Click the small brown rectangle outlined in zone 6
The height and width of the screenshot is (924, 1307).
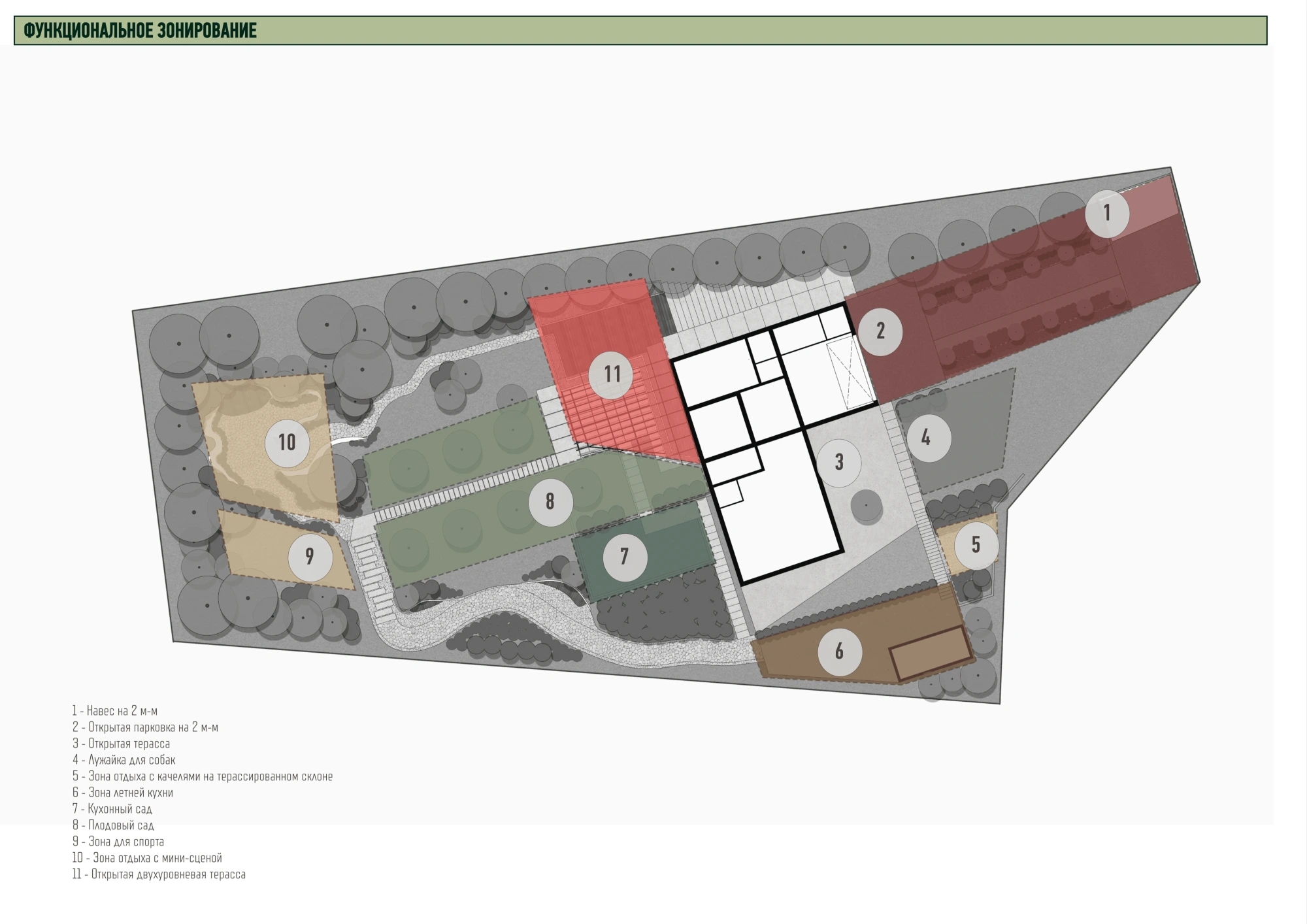[x=932, y=653]
